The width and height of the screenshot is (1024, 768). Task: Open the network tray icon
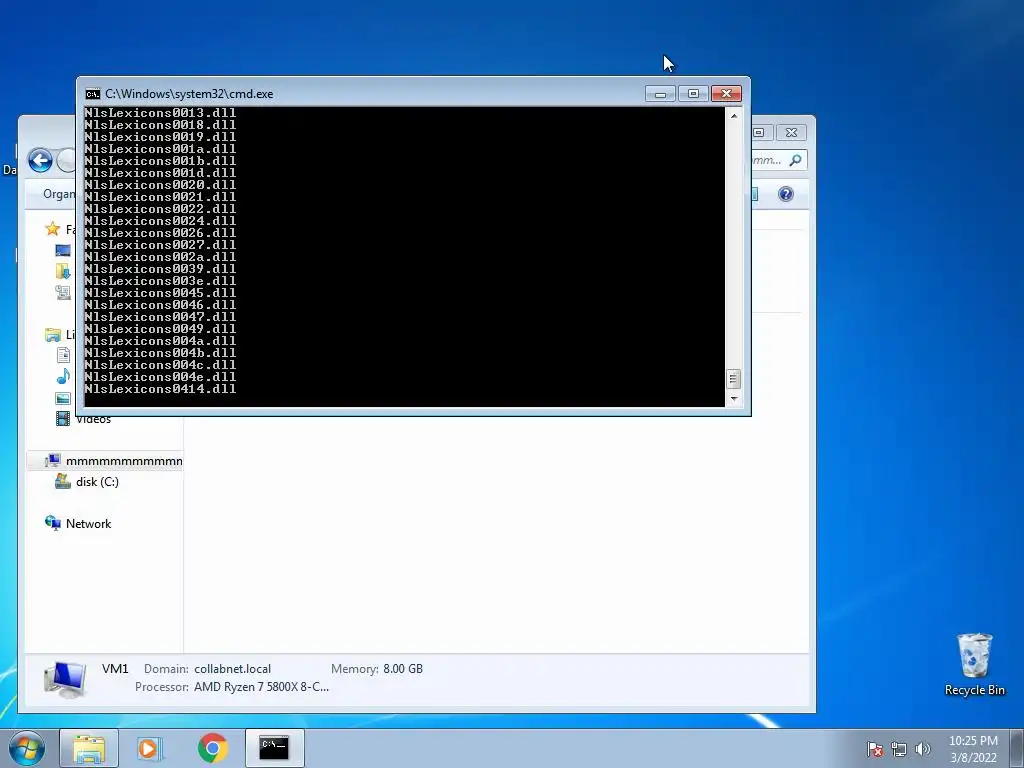899,749
